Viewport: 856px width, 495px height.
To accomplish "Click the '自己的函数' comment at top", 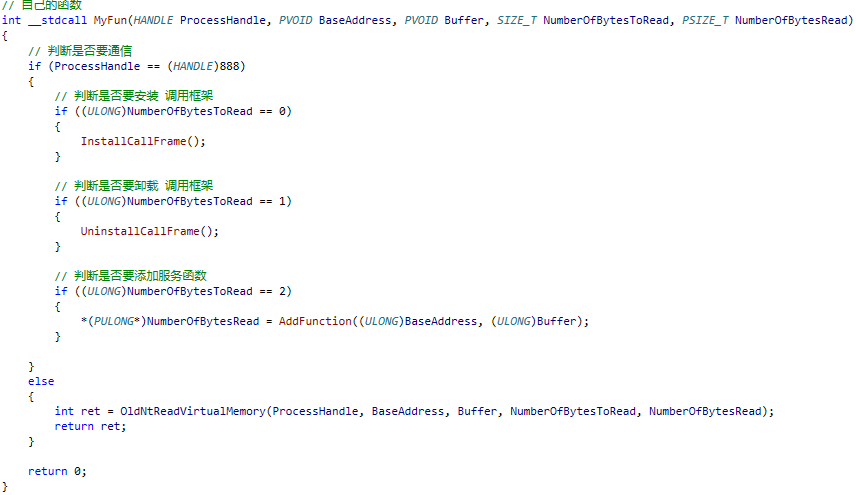I will (x=42, y=5).
